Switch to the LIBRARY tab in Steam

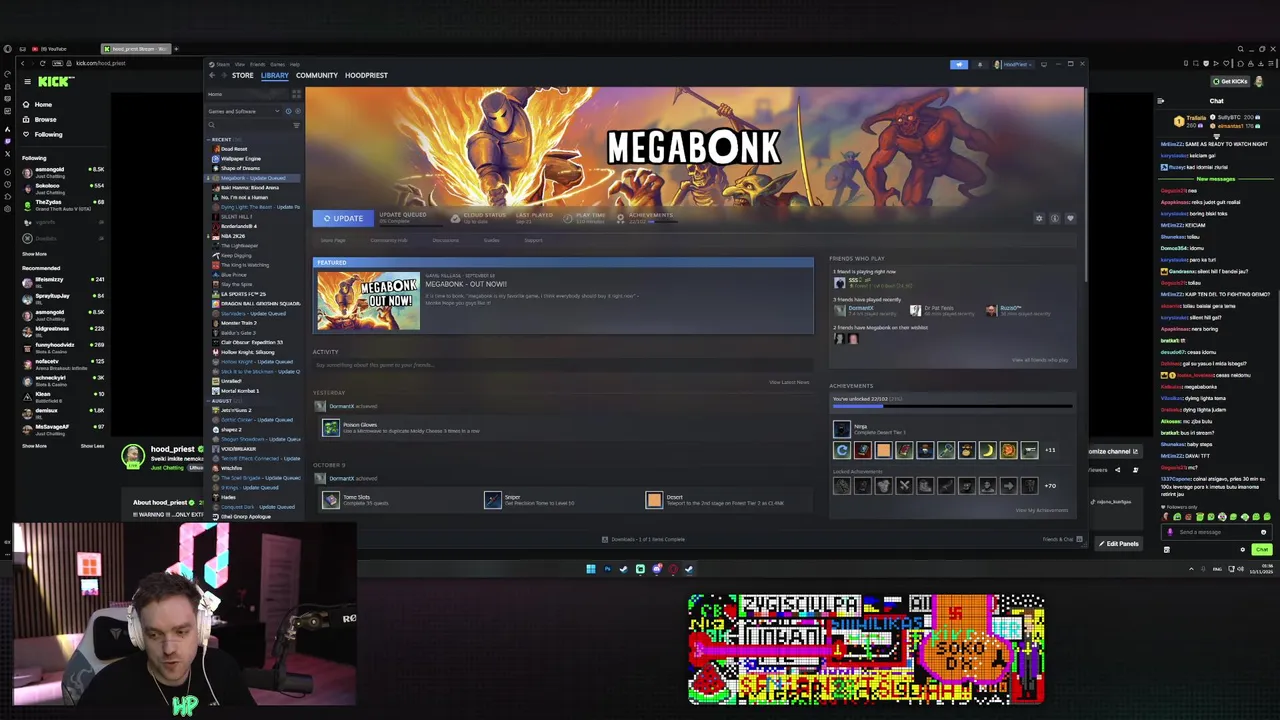coord(274,75)
